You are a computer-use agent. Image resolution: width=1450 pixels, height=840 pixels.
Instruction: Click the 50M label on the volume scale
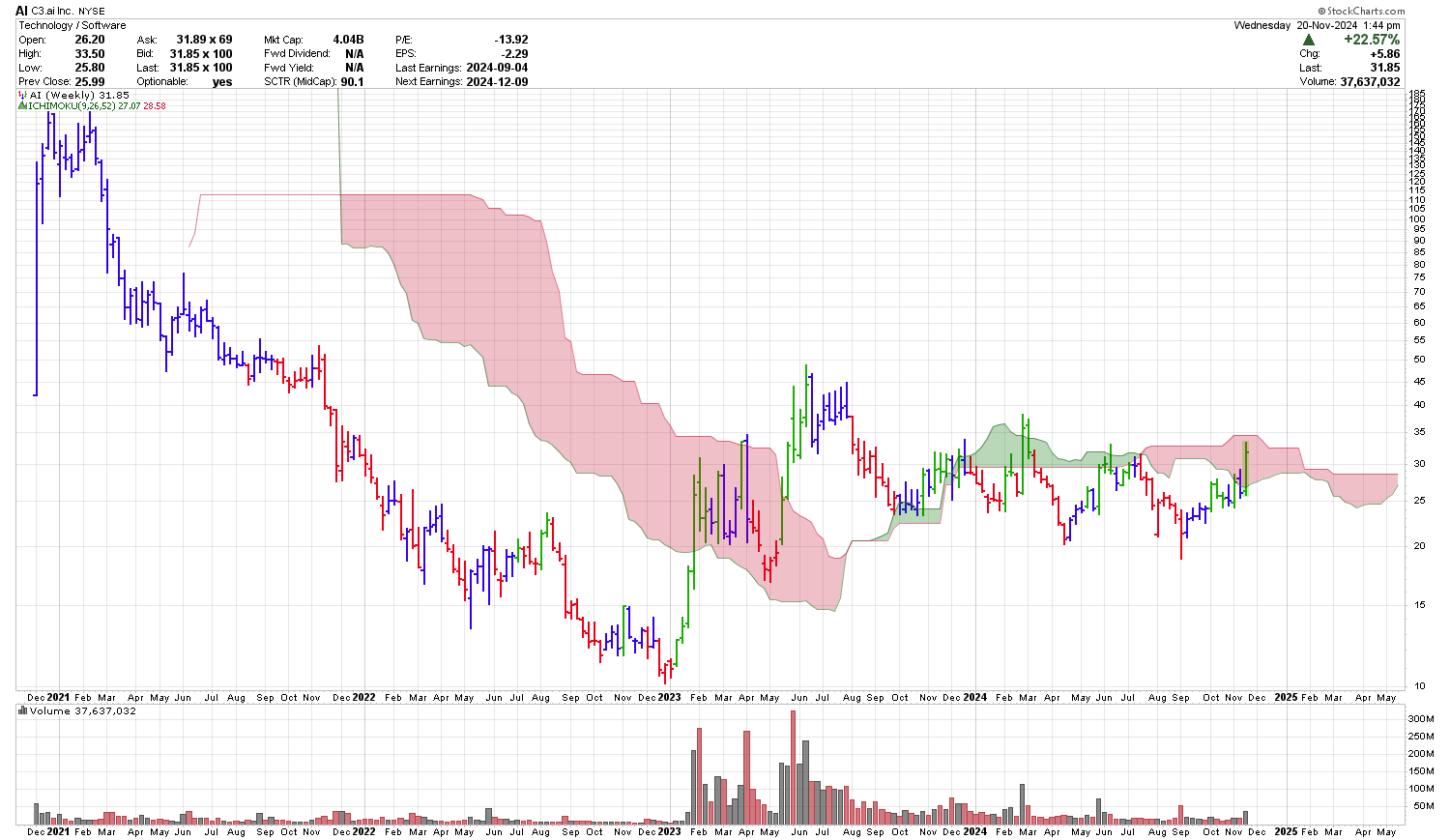[x=1424, y=805]
